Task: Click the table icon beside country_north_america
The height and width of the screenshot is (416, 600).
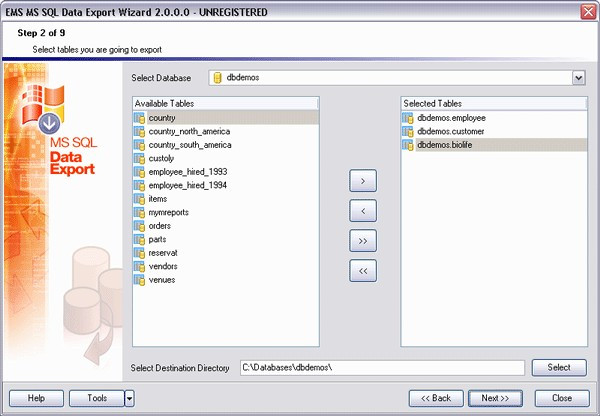Action: [140, 132]
